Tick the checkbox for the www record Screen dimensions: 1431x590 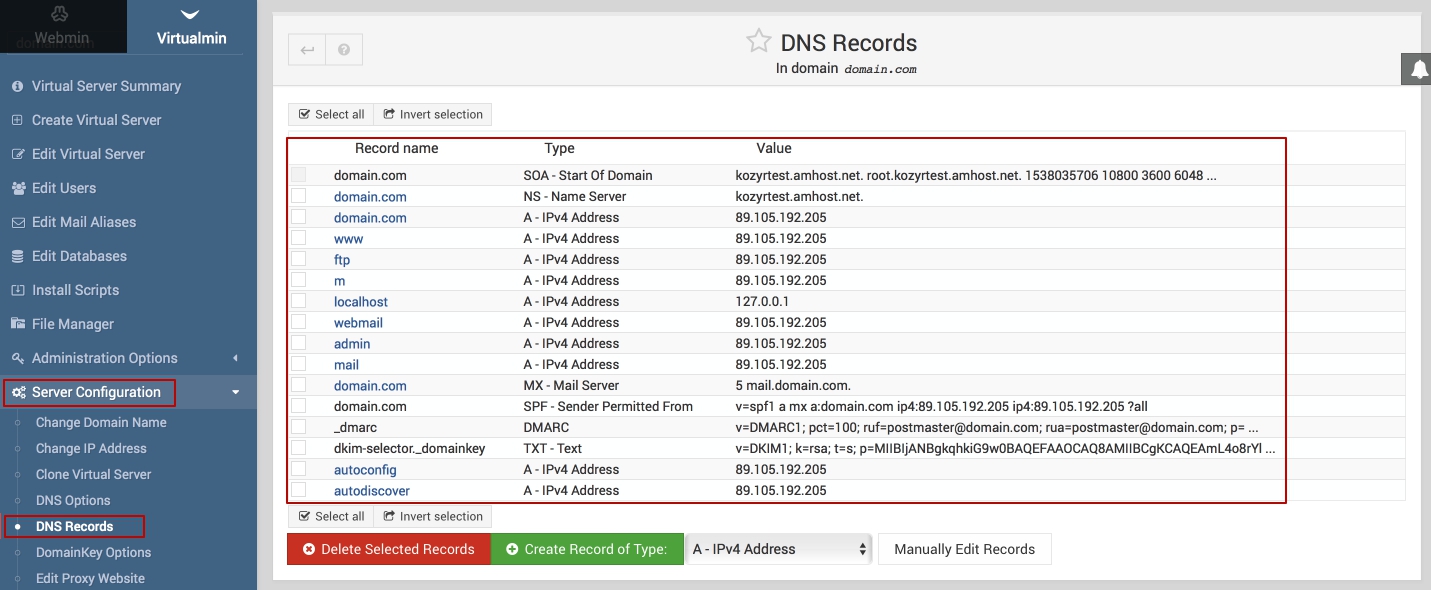pyautogui.click(x=299, y=238)
